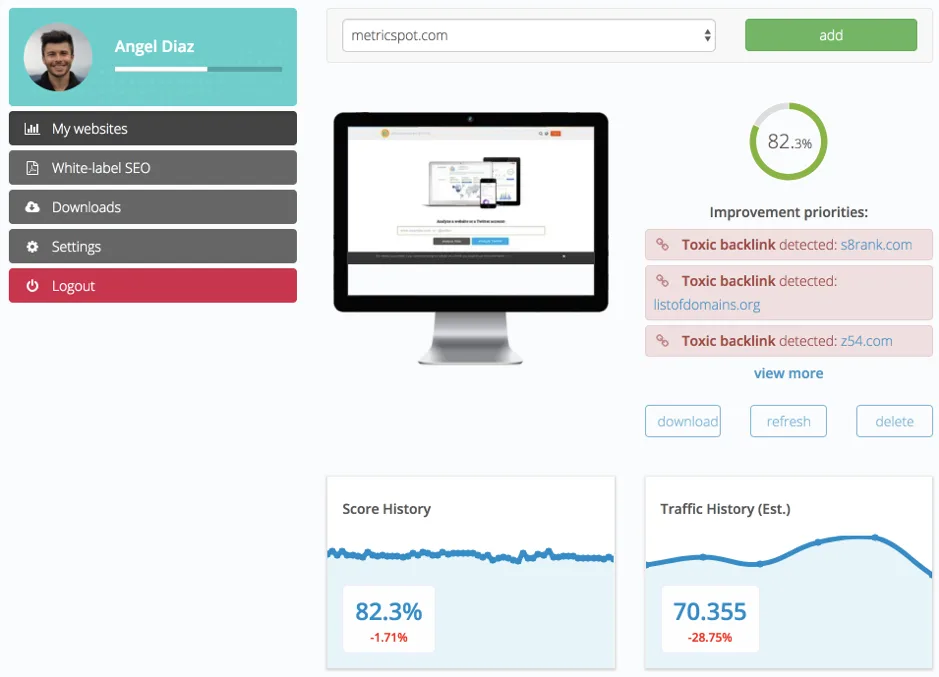Click the cloud download icon beside Downloads
939x677 pixels.
(32, 207)
